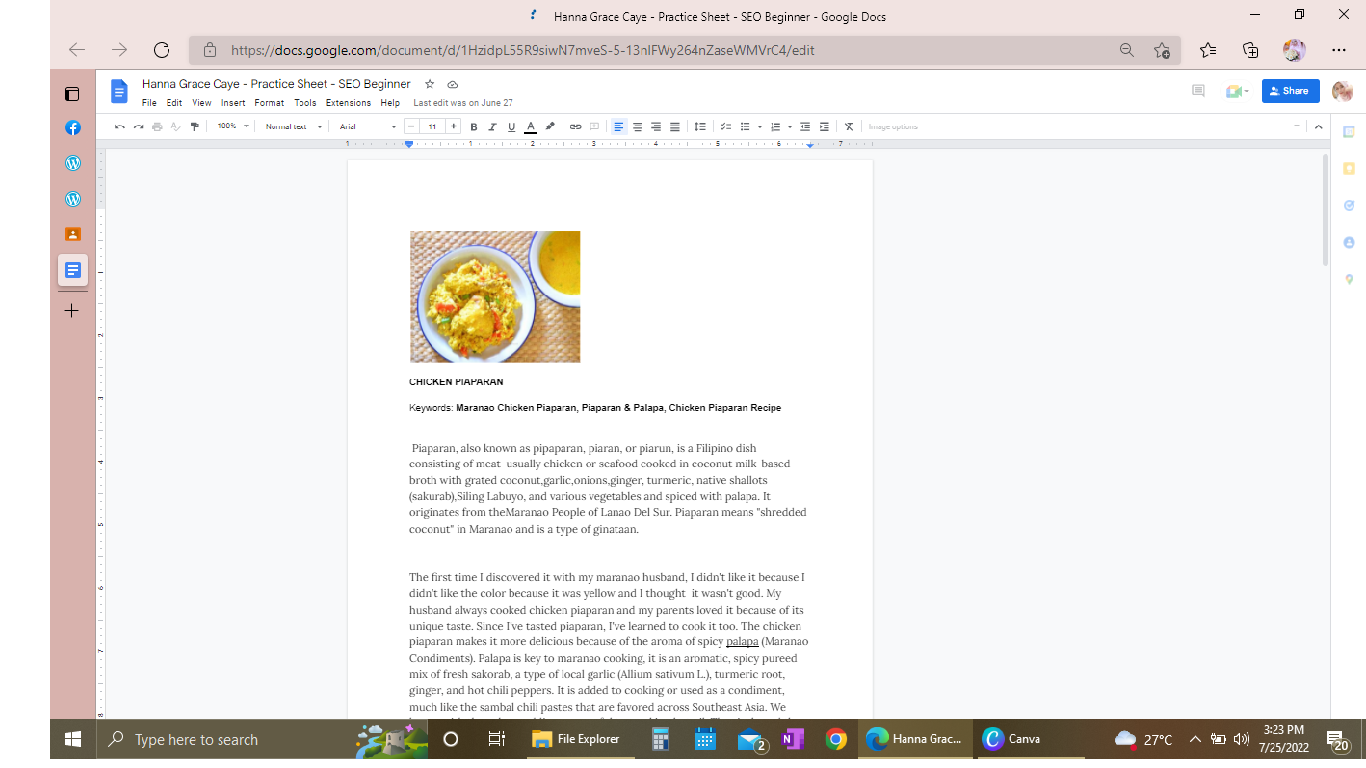
Task: Toggle underline formatting in the toolbar
Action: tap(511, 127)
